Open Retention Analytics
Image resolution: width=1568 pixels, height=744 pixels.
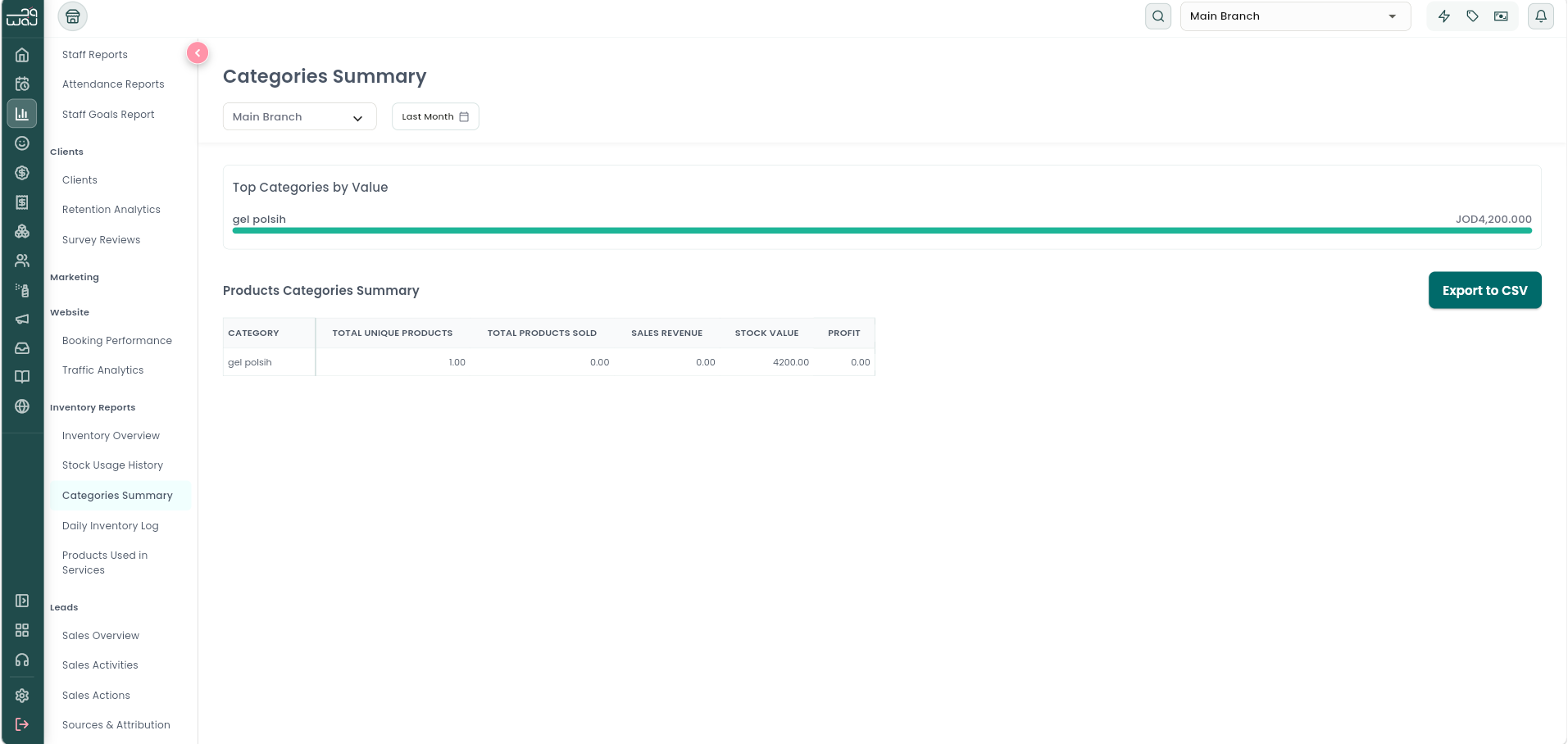pos(111,210)
